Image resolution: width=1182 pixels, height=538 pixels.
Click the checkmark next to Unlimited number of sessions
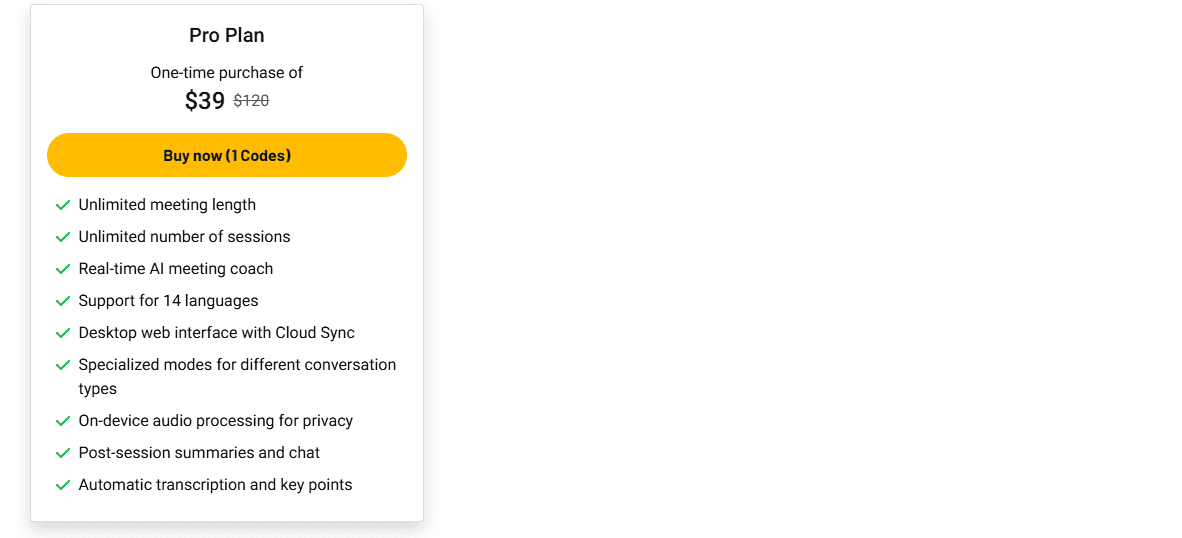click(63, 237)
